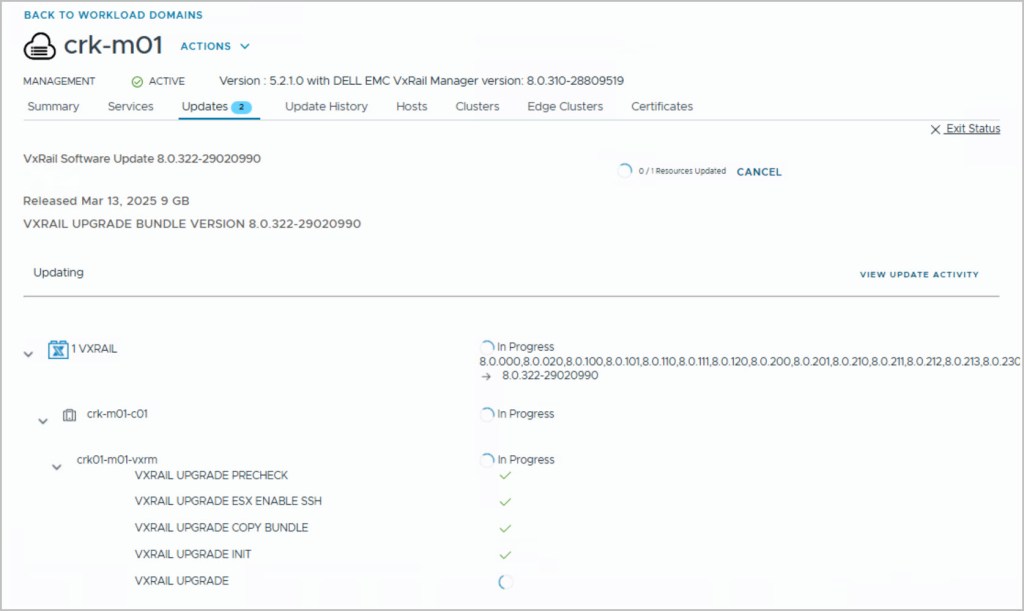Screen dimensions: 1024x611
Task: Collapse the crk01-m01-vxrm row
Action: click(x=57, y=467)
